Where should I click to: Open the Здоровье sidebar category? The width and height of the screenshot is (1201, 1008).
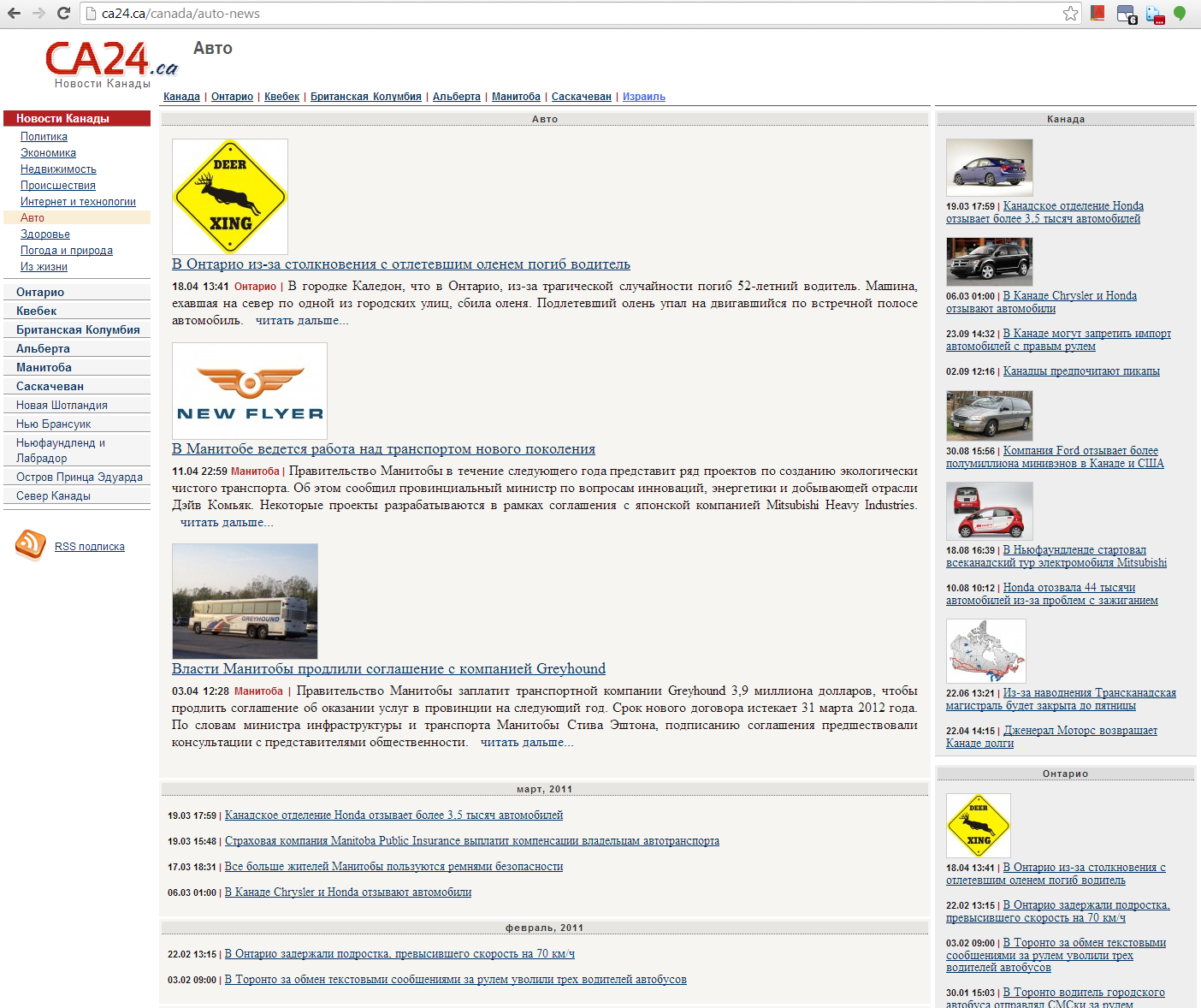coord(45,234)
